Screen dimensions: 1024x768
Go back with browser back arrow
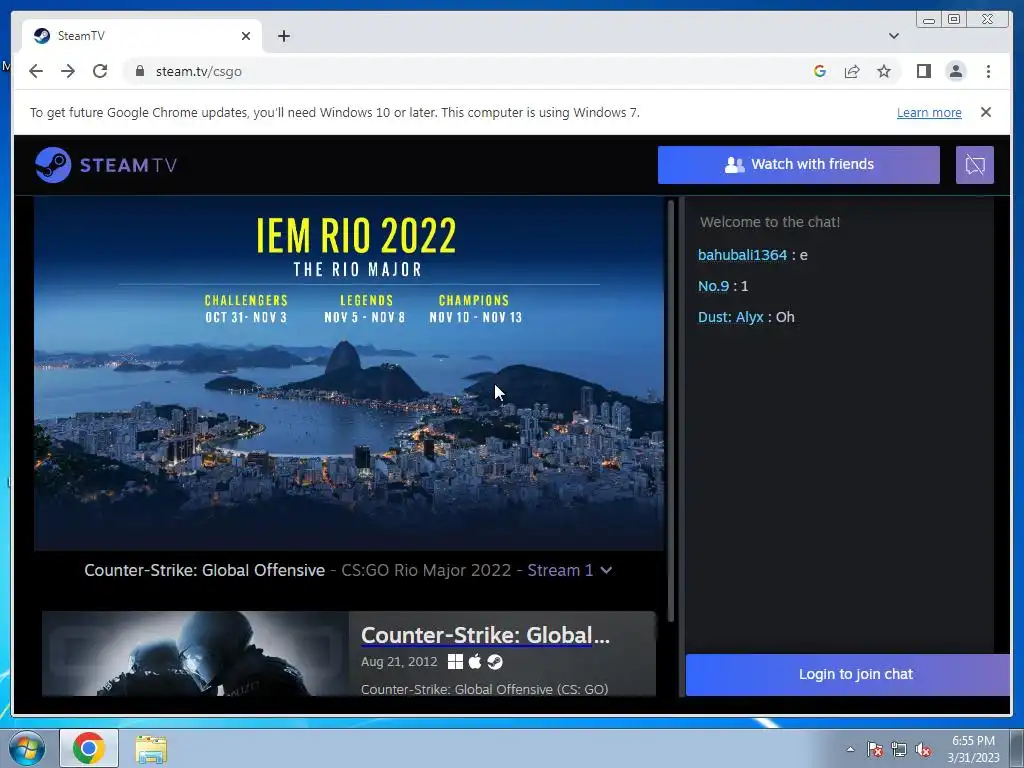tap(36, 71)
